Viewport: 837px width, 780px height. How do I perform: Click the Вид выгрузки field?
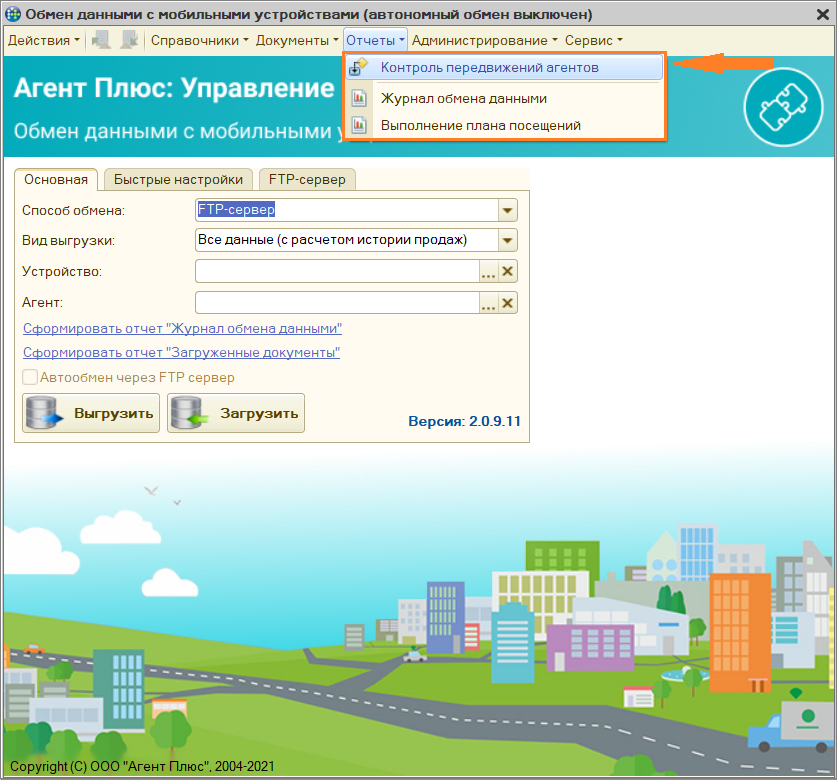pos(347,240)
